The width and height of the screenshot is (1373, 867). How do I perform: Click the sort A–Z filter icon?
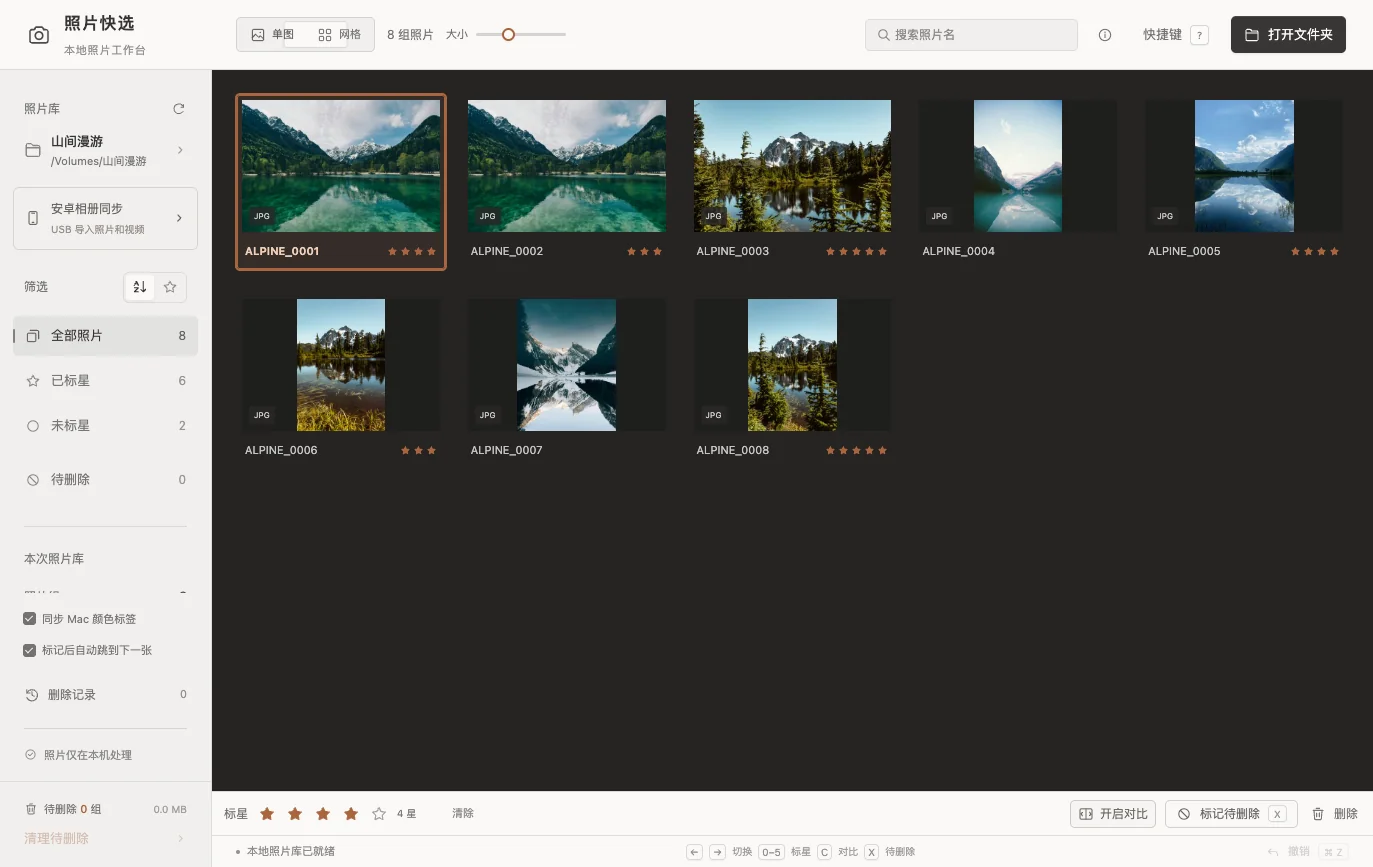tap(140, 287)
